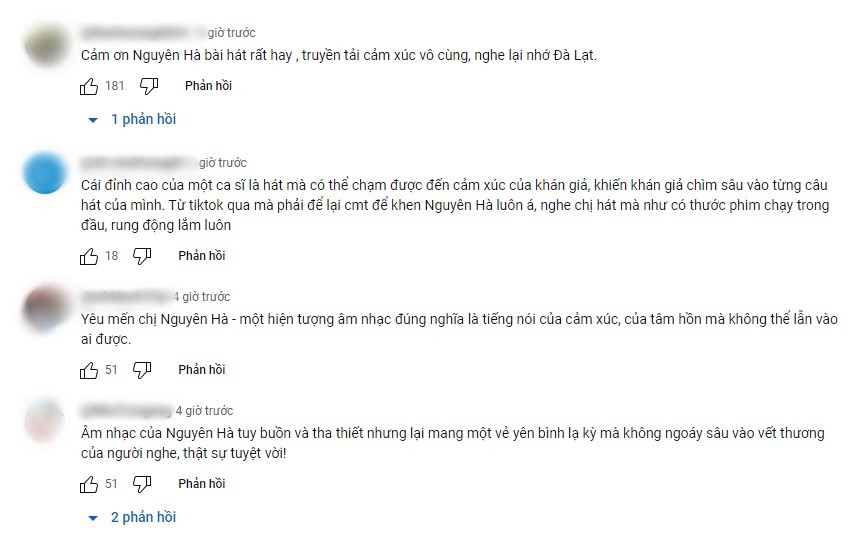The width and height of the screenshot is (861, 535).
Task: Dislike the comment with 18 likes
Action: pyautogui.click(x=142, y=256)
